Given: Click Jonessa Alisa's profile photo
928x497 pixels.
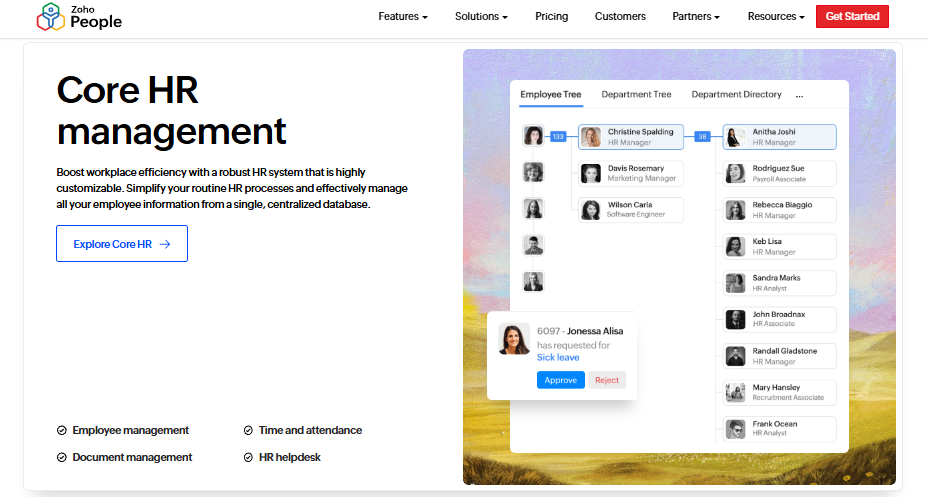Looking at the screenshot, I should [514, 339].
